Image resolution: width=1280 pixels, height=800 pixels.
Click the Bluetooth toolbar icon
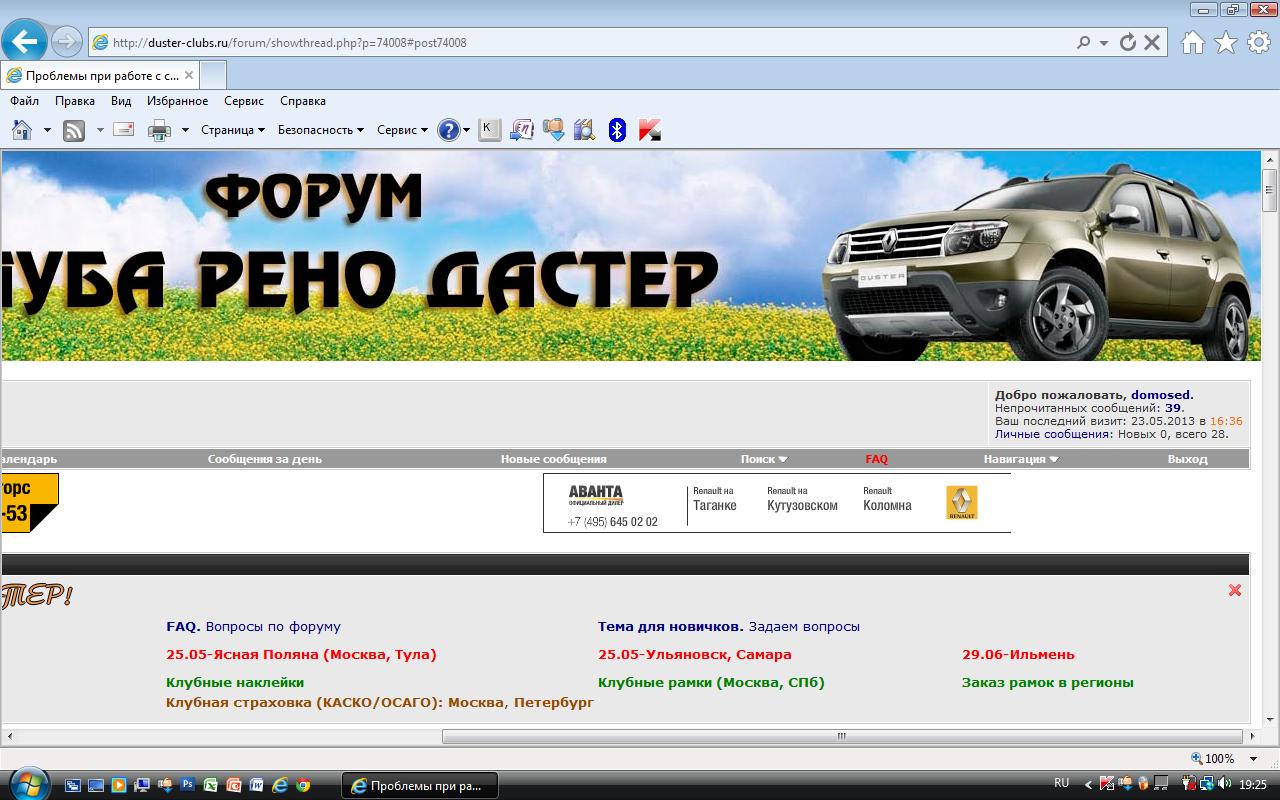click(617, 130)
